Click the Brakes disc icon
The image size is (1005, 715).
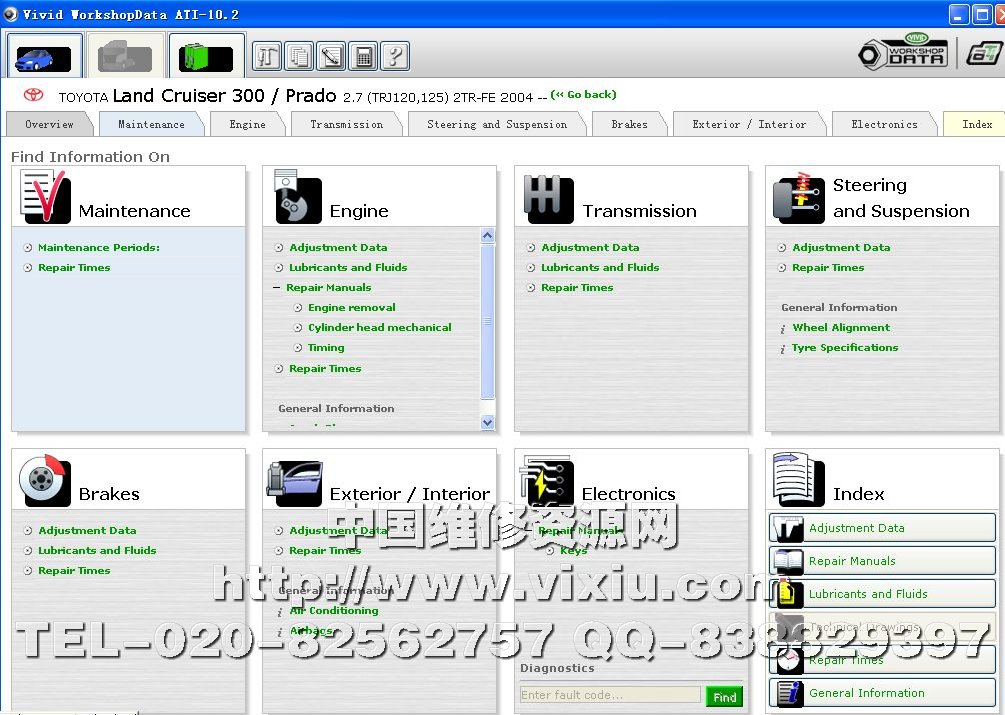coord(45,482)
